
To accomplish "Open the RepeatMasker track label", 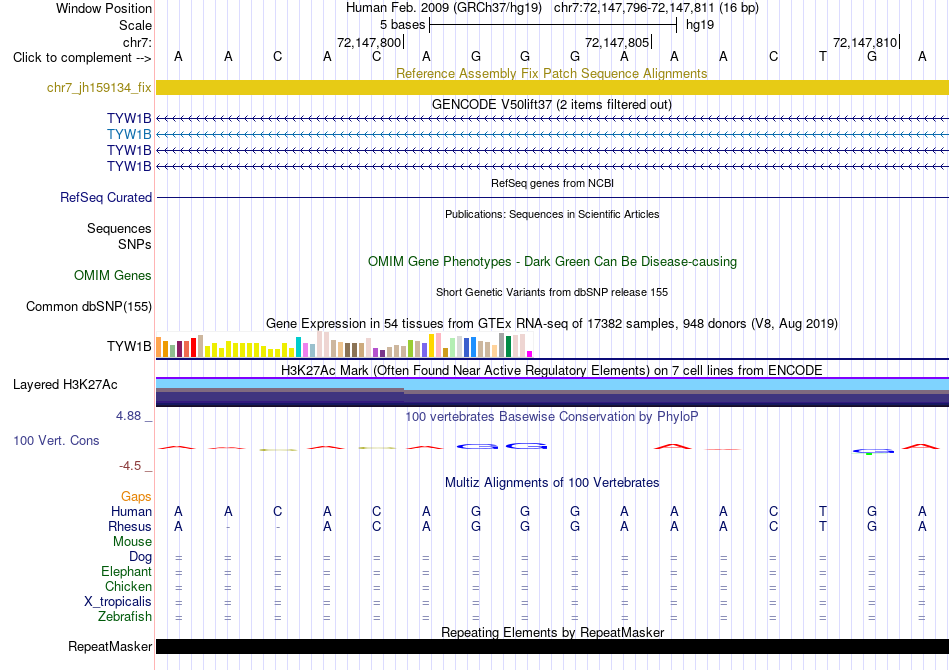I will tap(110, 646).
